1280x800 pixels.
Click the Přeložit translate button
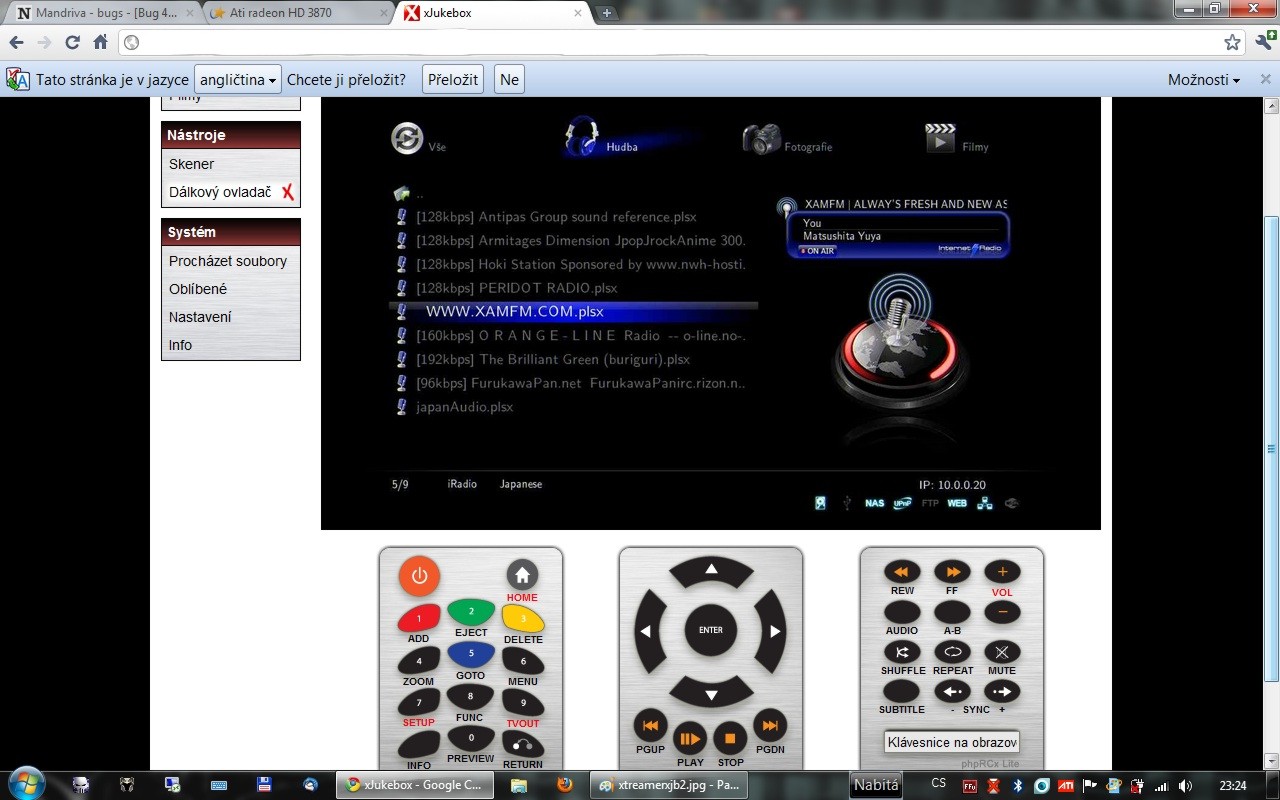point(453,80)
